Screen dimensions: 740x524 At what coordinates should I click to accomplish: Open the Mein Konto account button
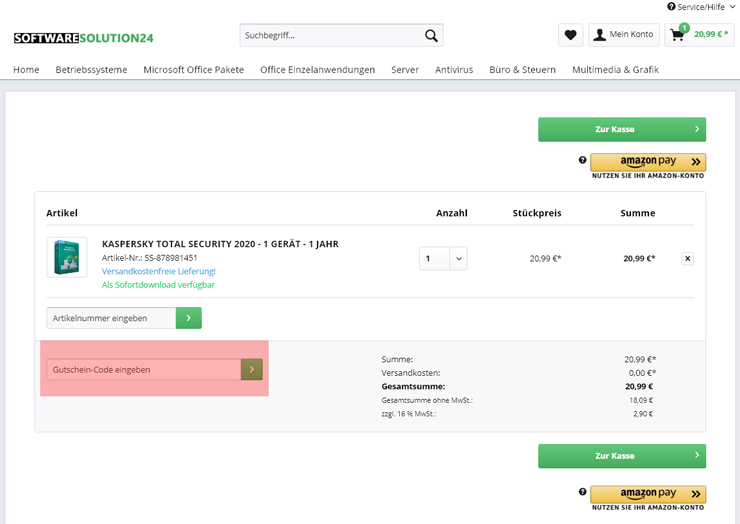click(623, 35)
